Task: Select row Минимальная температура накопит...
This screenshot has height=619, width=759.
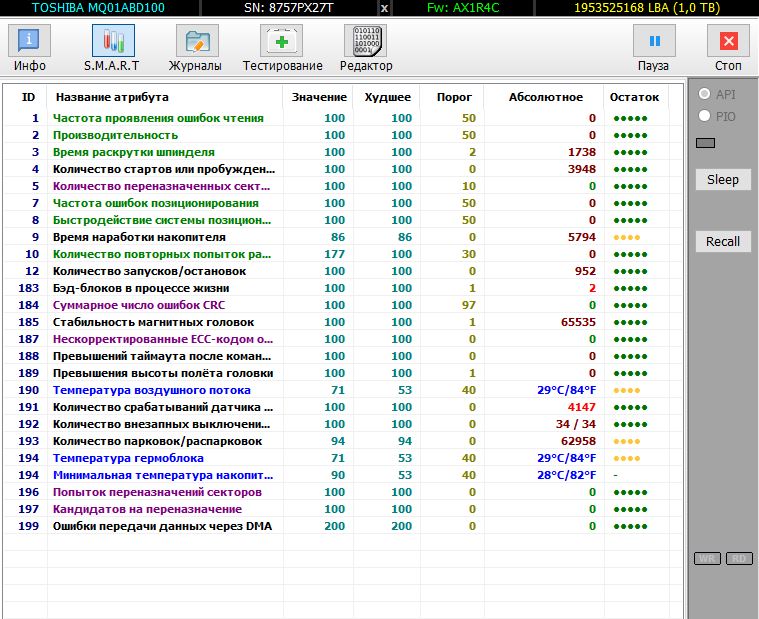Action: click(341, 475)
